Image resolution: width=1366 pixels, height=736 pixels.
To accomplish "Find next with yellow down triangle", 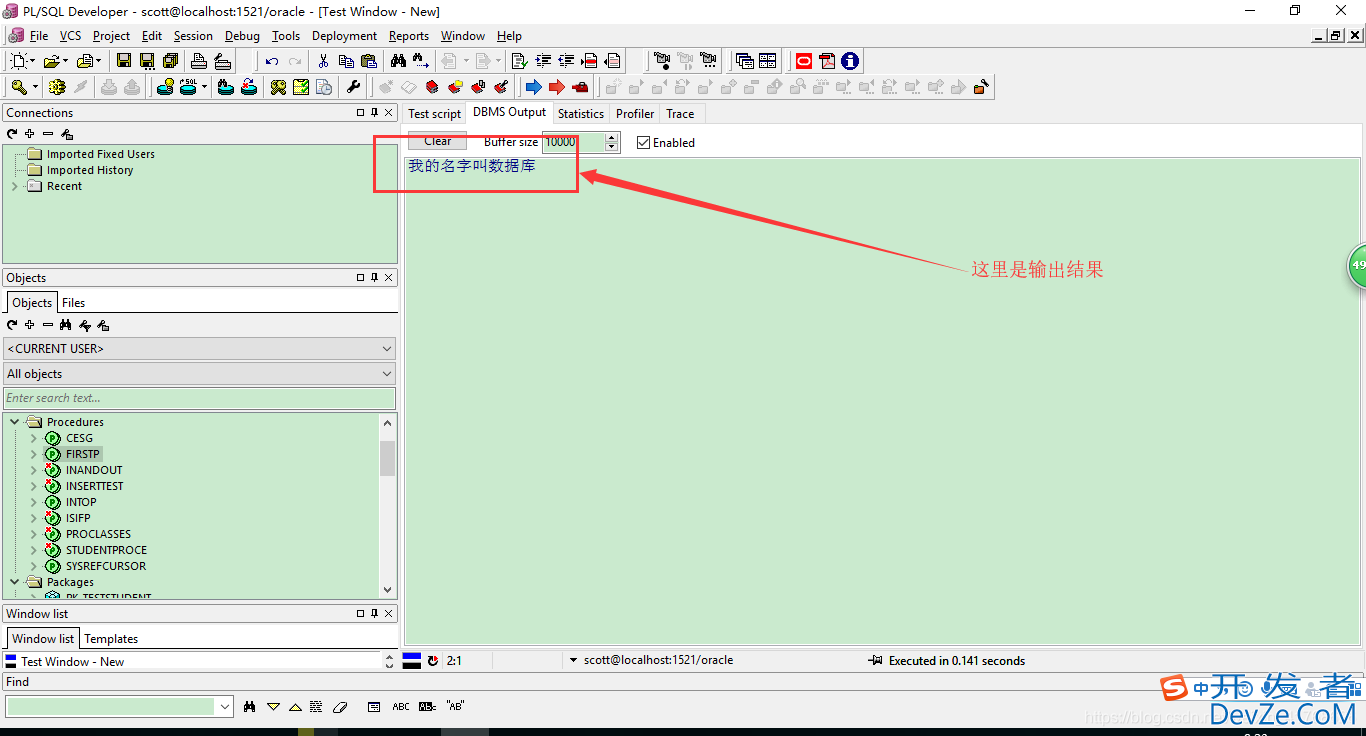I will (273, 707).
